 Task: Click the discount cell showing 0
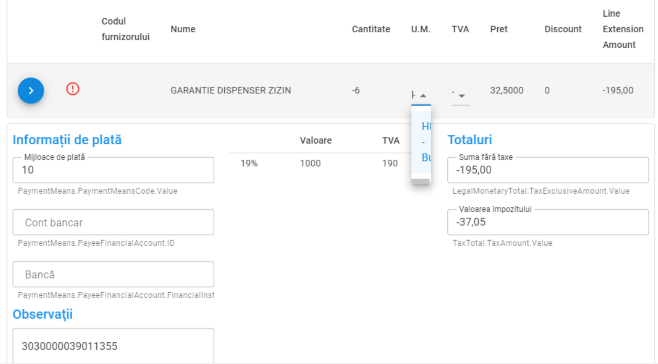click(x=547, y=90)
